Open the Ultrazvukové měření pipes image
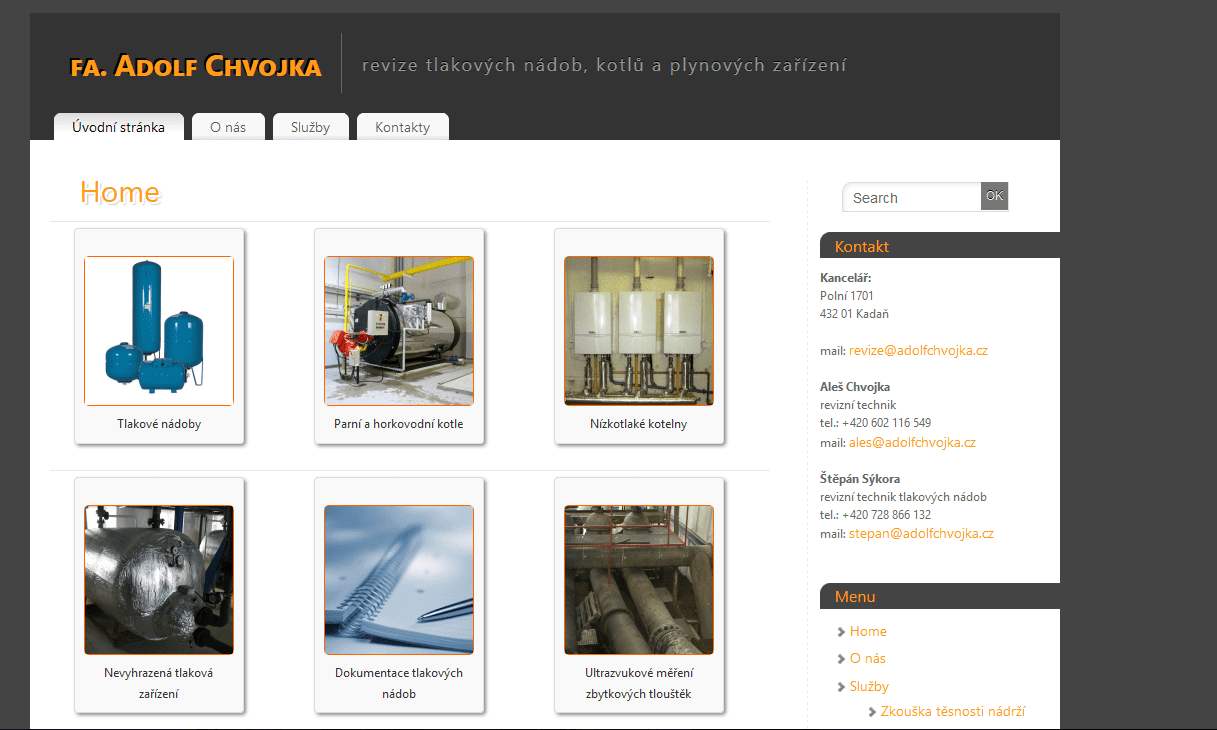The width and height of the screenshot is (1217, 730). (x=639, y=580)
